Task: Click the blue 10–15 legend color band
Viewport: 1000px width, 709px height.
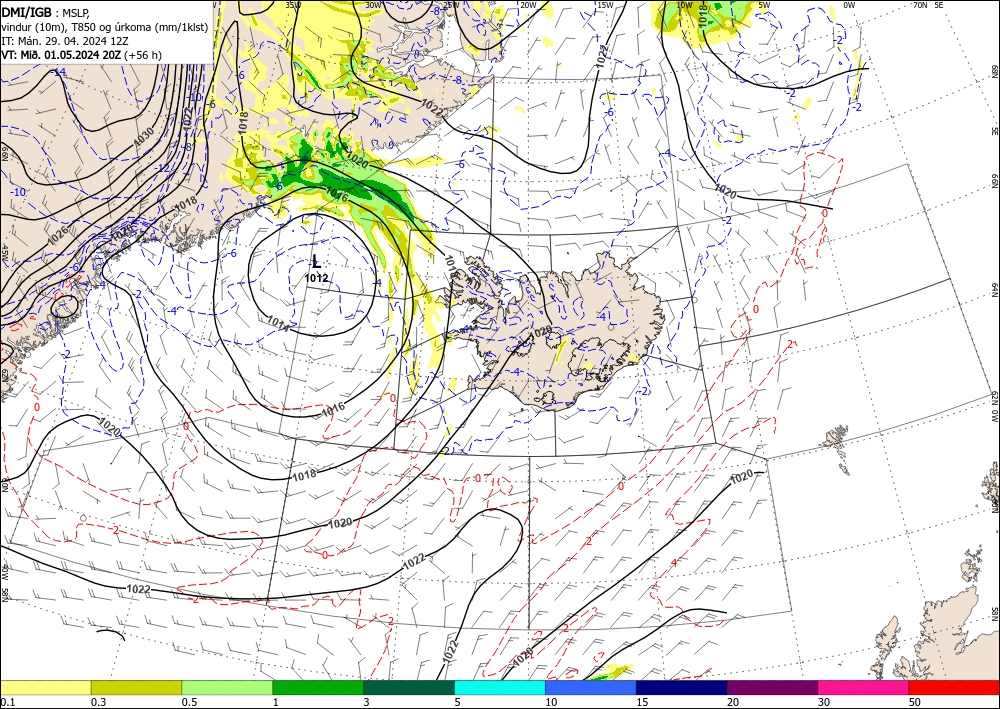Action: (591, 687)
